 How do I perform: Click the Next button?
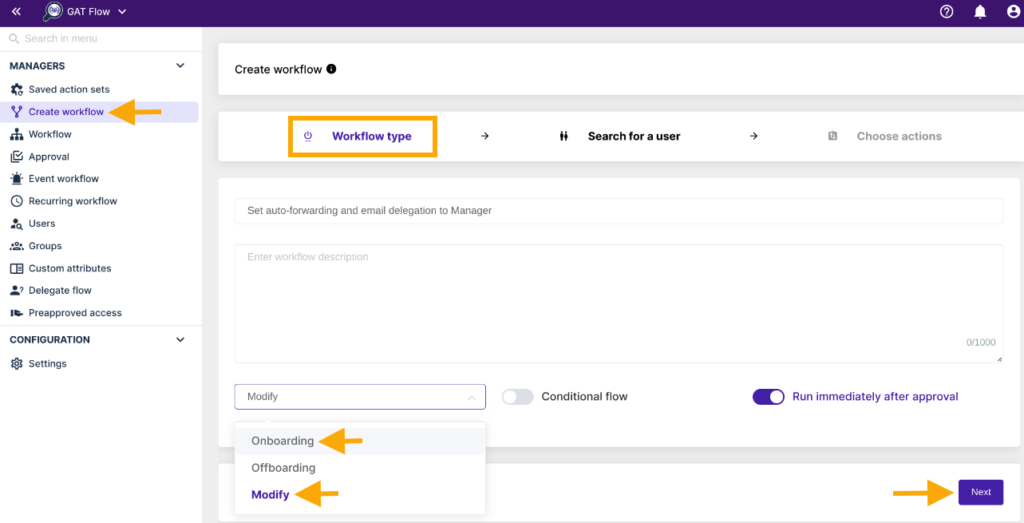pyautogui.click(x=981, y=492)
